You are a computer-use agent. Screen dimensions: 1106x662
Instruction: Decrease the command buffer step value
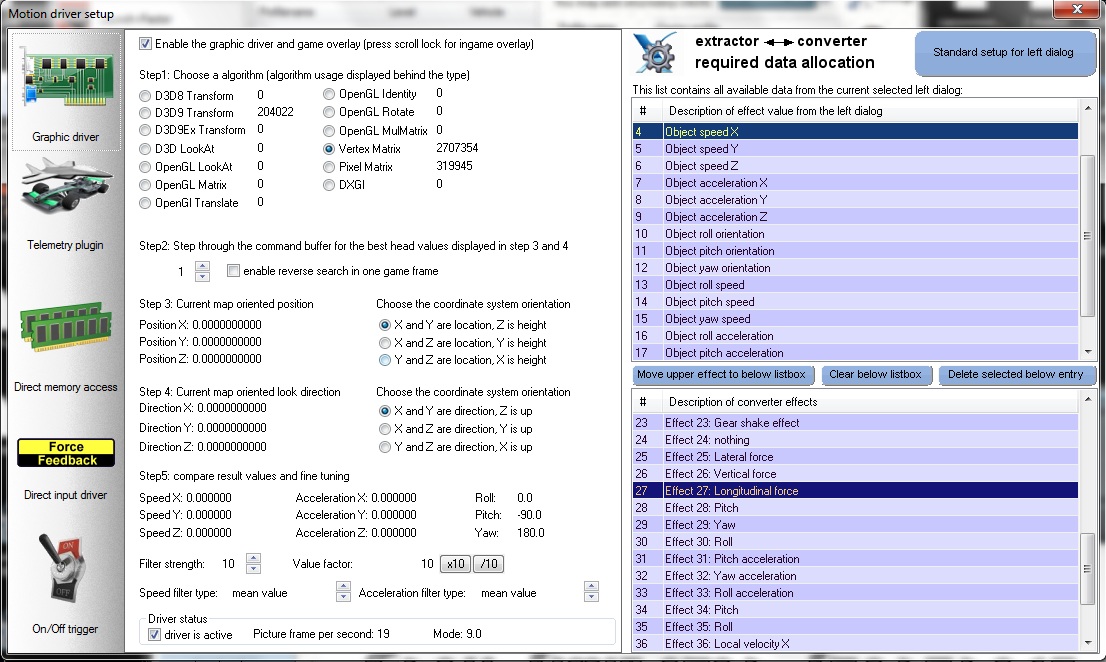(x=202, y=276)
